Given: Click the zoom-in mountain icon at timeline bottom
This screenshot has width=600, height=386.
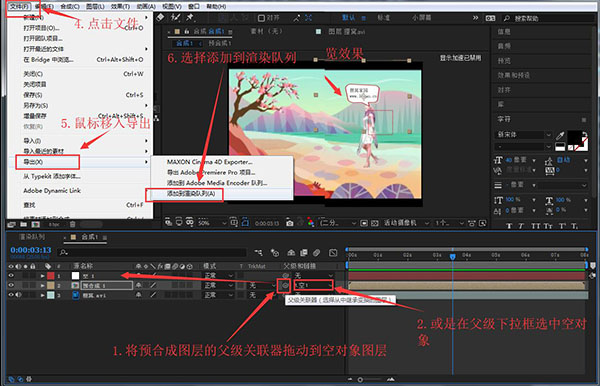Looking at the screenshot, I should point(391,379).
